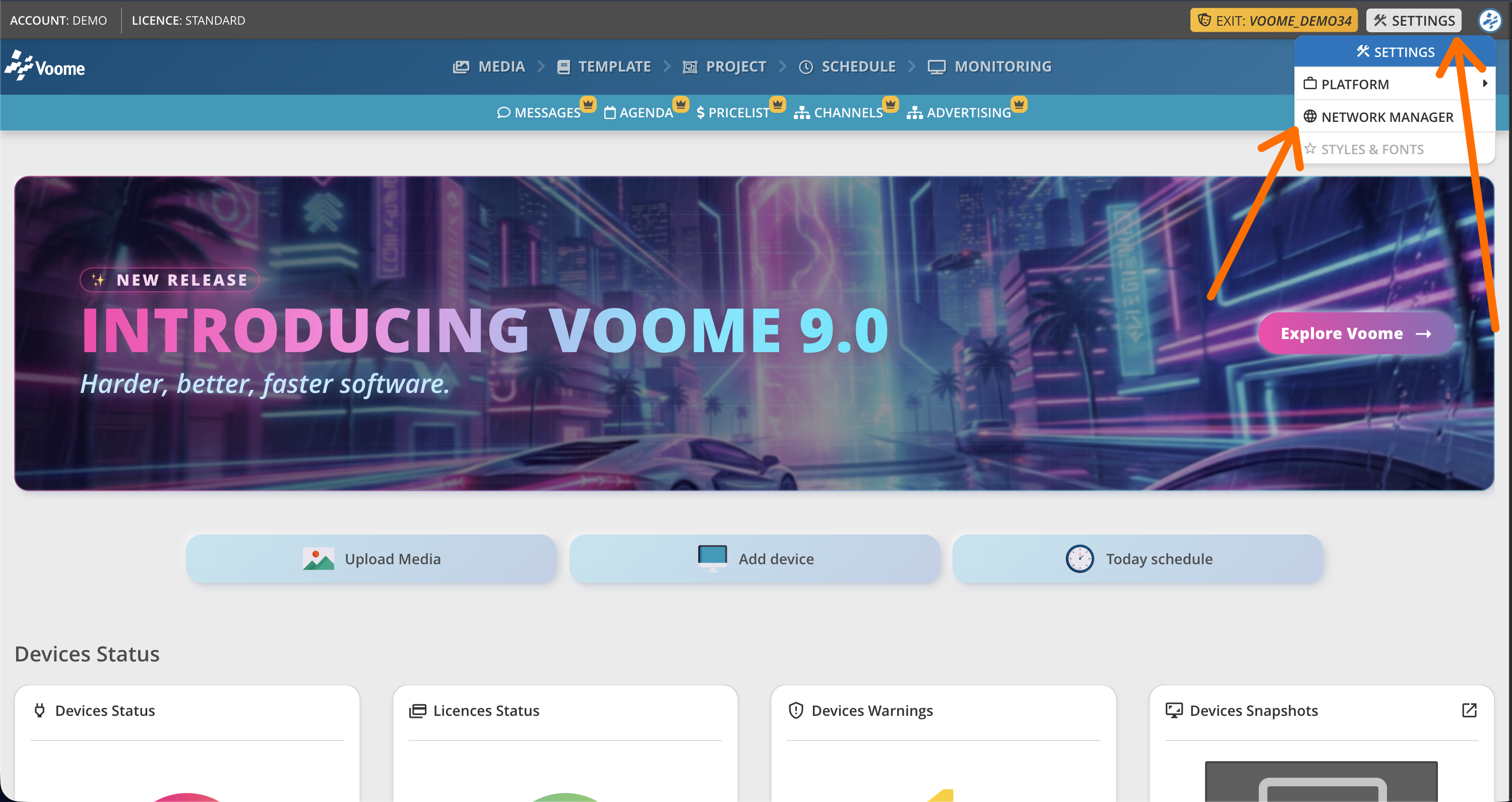
Task: Open Pricelist via the dollar icon
Action: tap(700, 113)
